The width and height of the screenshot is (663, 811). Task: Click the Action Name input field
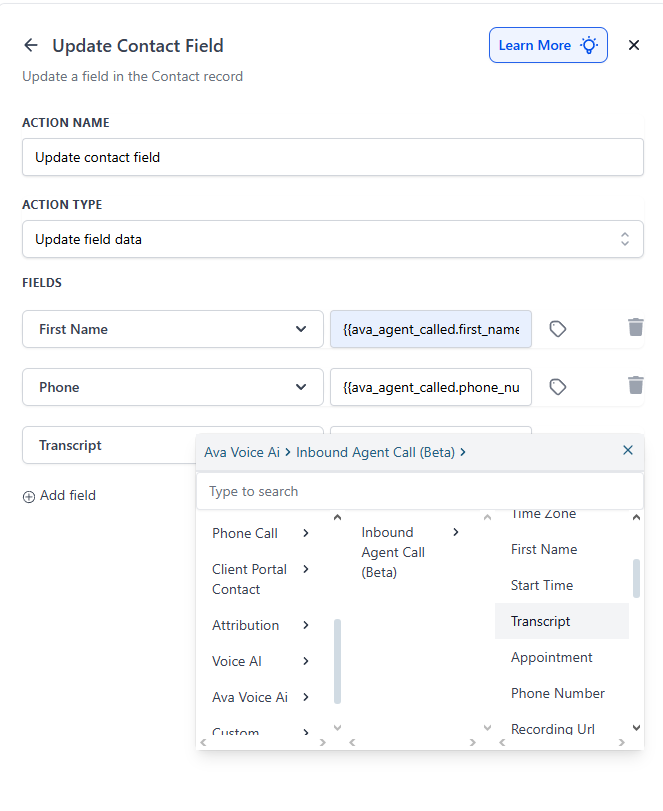pyautogui.click(x=333, y=157)
